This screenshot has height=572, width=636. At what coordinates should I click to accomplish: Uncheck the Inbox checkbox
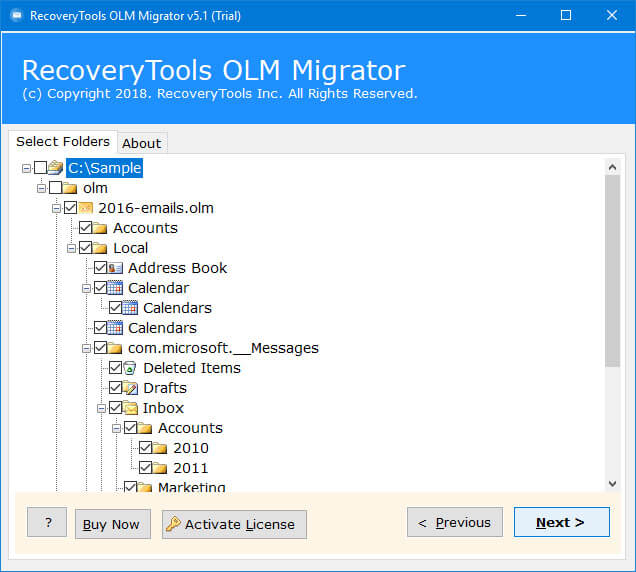coord(116,407)
